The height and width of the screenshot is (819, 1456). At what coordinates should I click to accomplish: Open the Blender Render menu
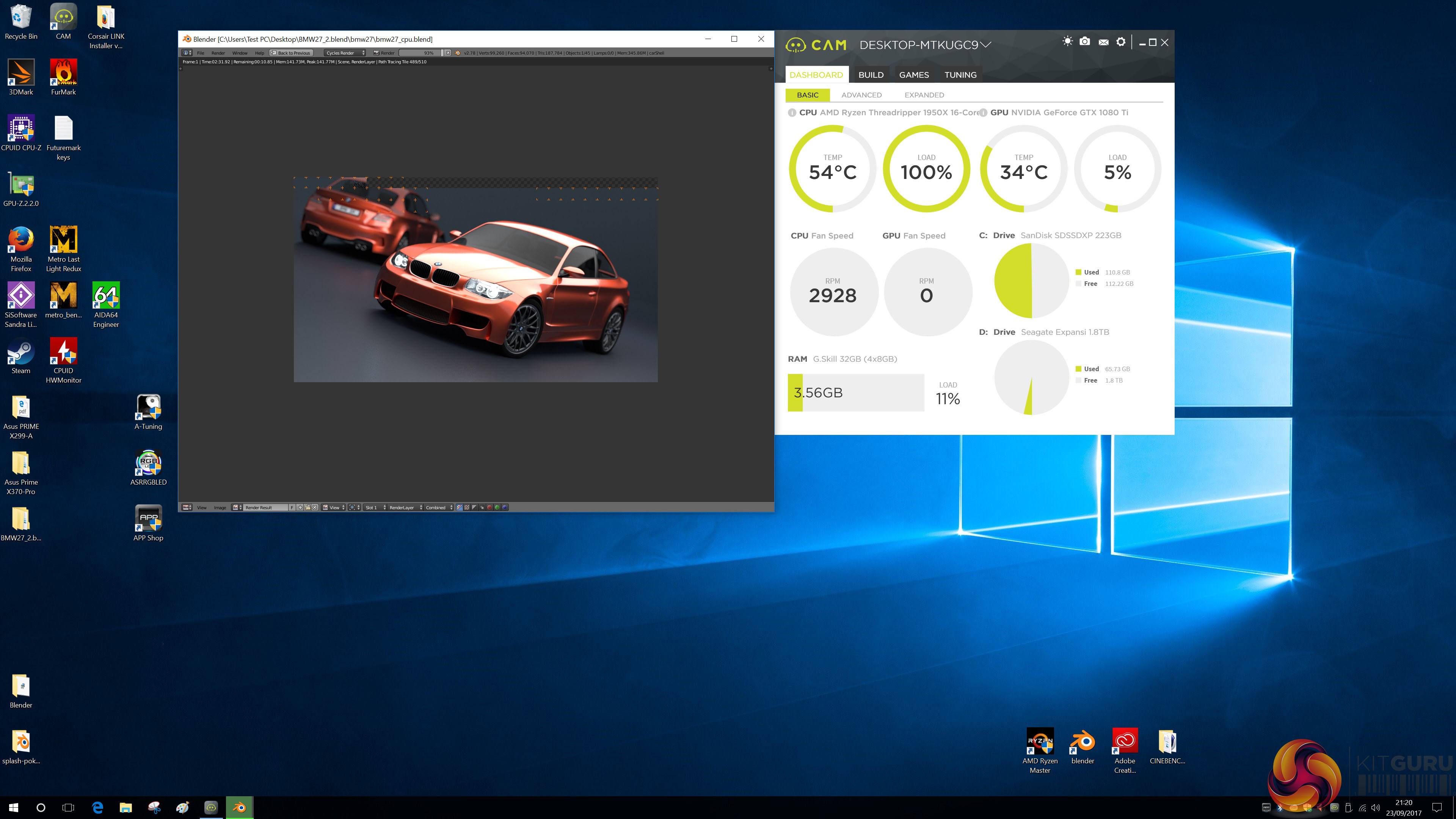[218, 53]
